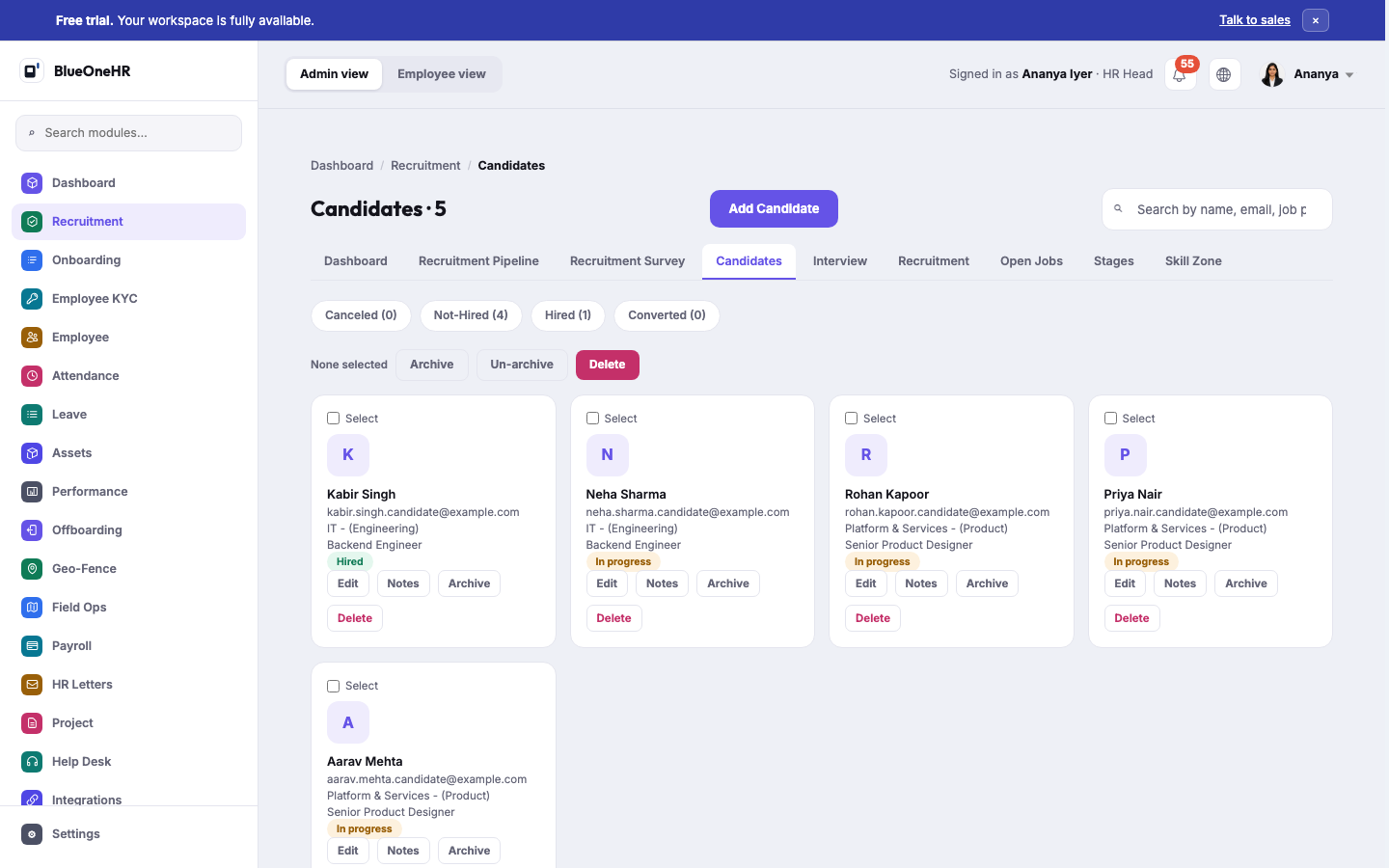Dismiss the free trial banner
The height and width of the screenshot is (868, 1389).
coord(1316,20)
